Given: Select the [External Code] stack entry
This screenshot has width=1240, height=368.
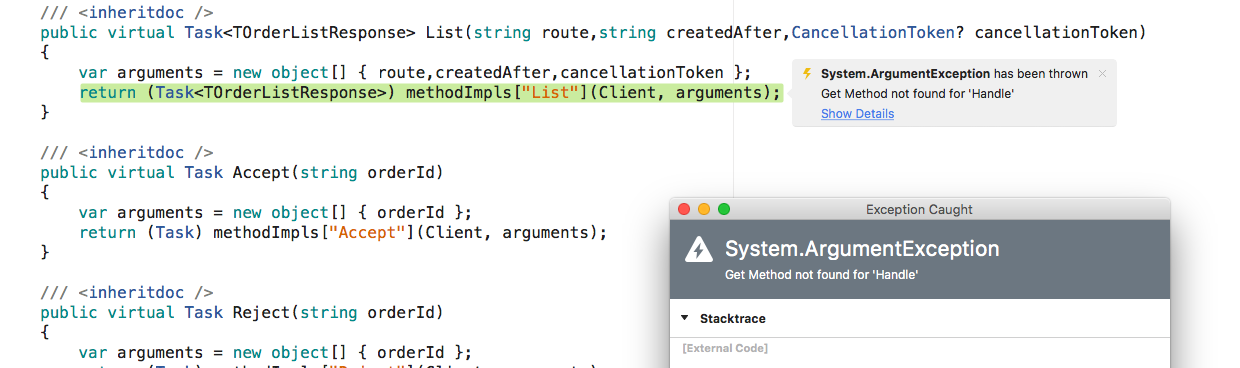Looking at the screenshot, I should tap(725, 348).
